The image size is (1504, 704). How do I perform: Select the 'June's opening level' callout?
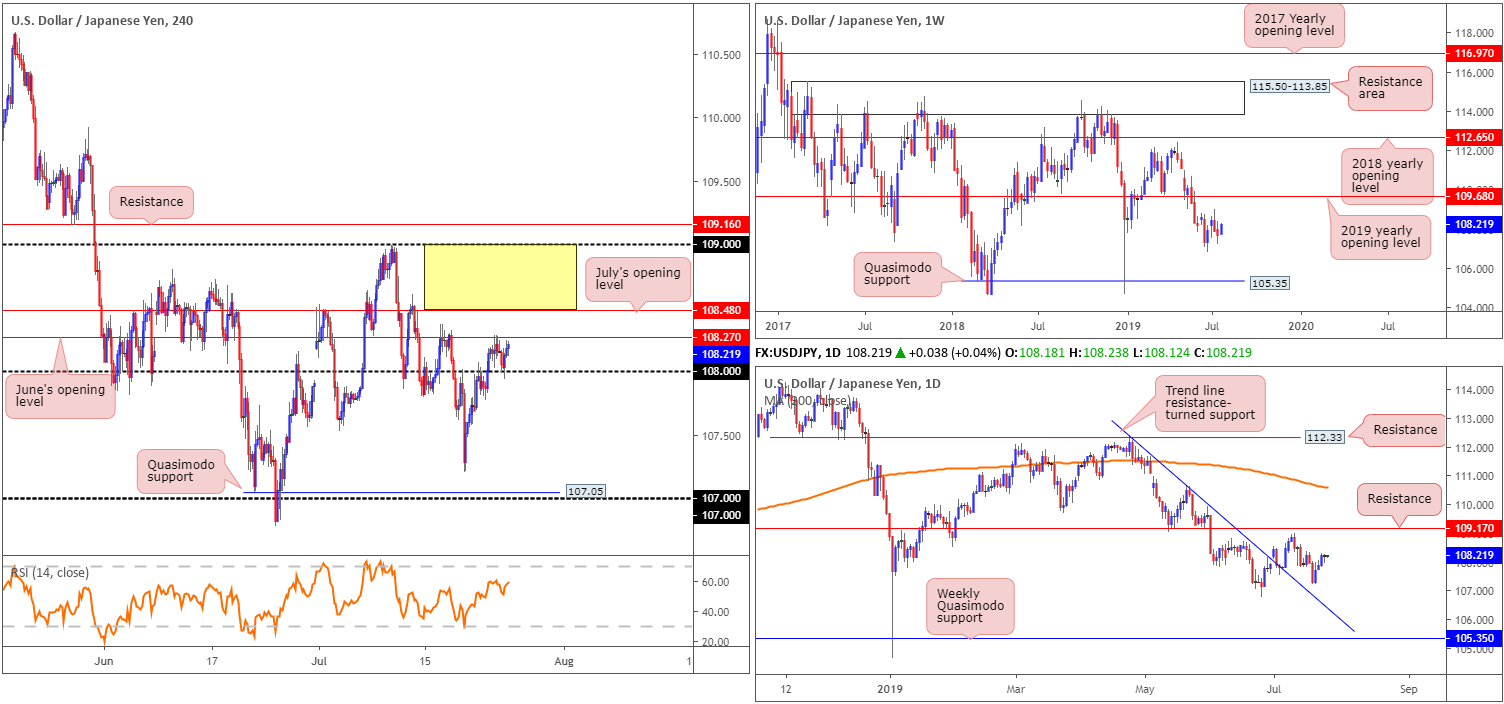tap(60, 398)
